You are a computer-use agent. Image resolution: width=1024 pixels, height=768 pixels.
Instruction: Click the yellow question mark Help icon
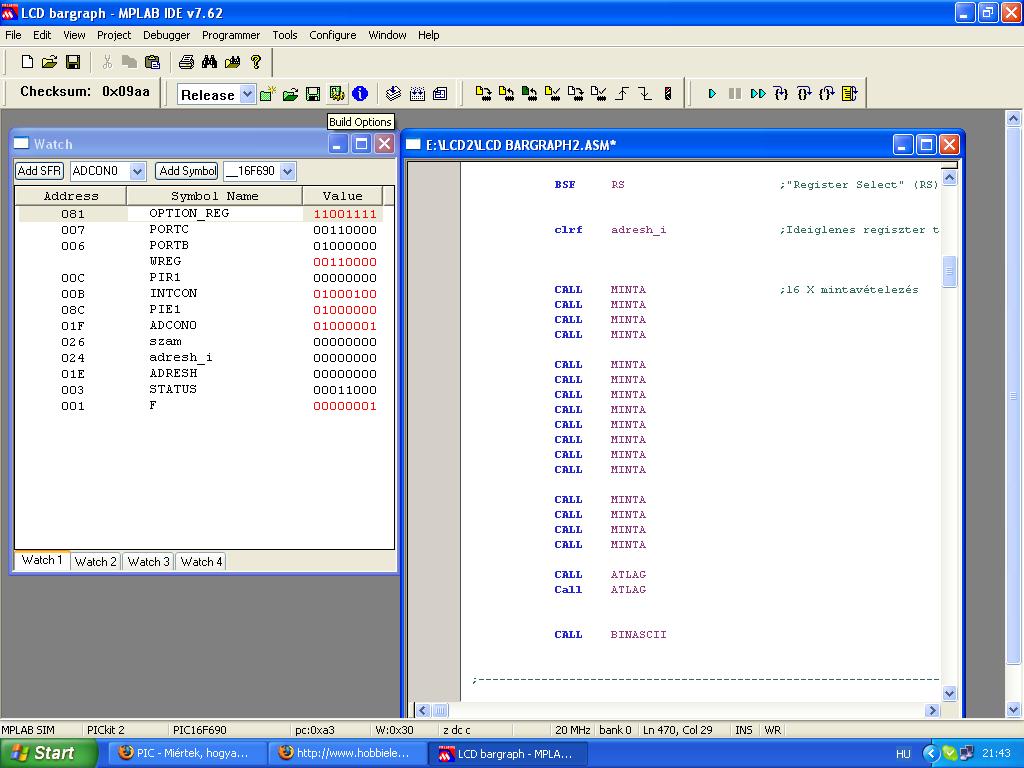coord(256,61)
